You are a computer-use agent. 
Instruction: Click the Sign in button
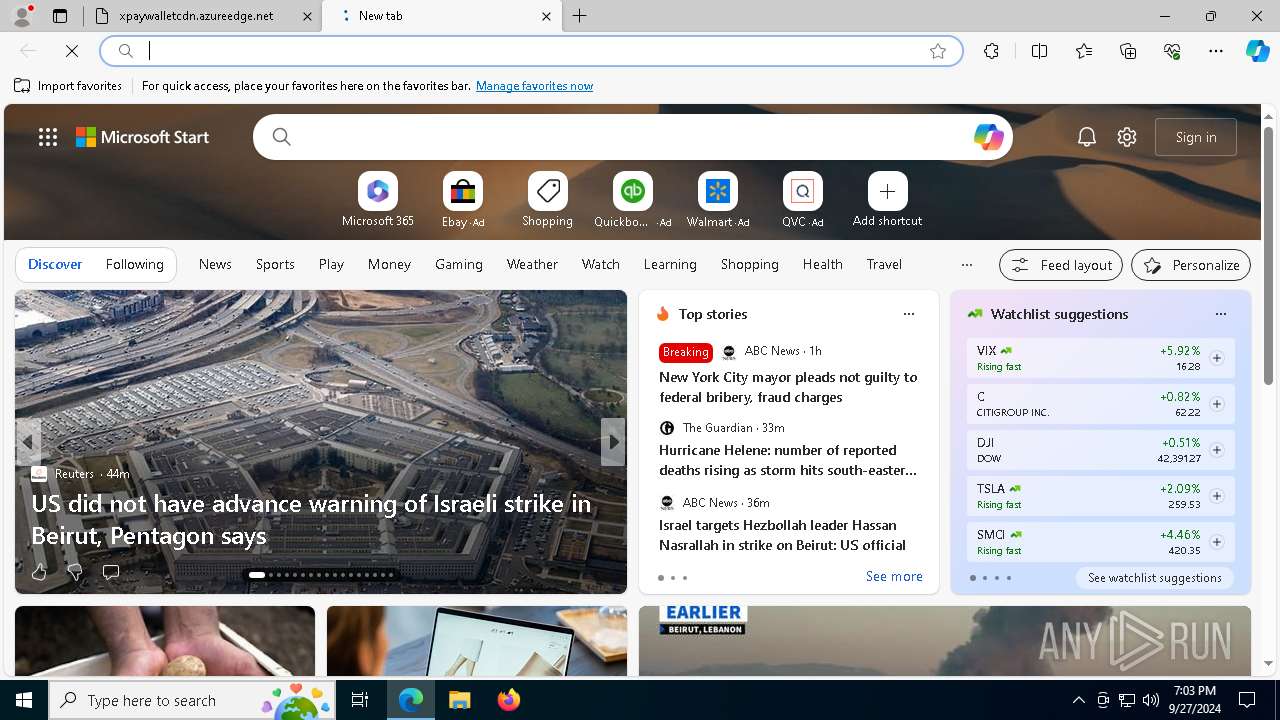pos(1196,137)
